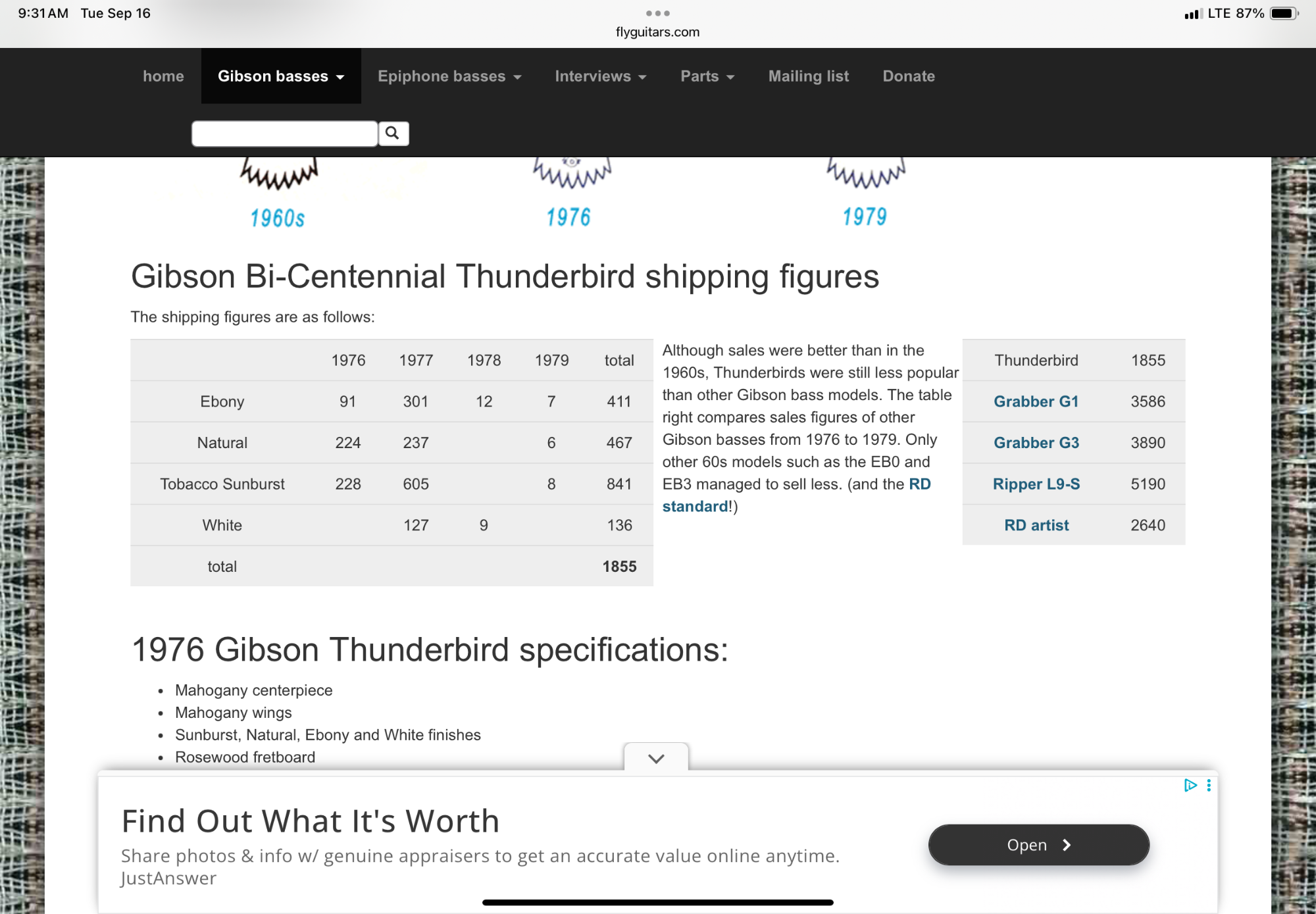
Task: Click the '1976 Gibson Thunderbird specifications:' heading
Action: (x=430, y=650)
